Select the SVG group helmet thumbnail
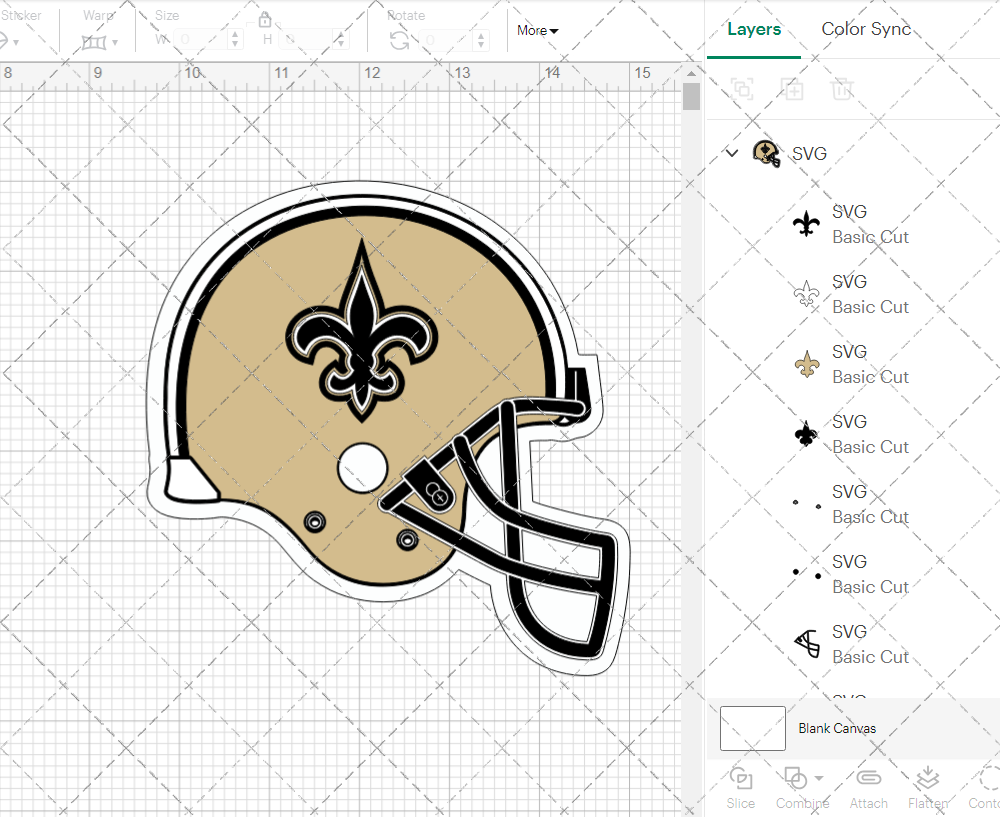The image size is (1000, 817). (x=766, y=153)
